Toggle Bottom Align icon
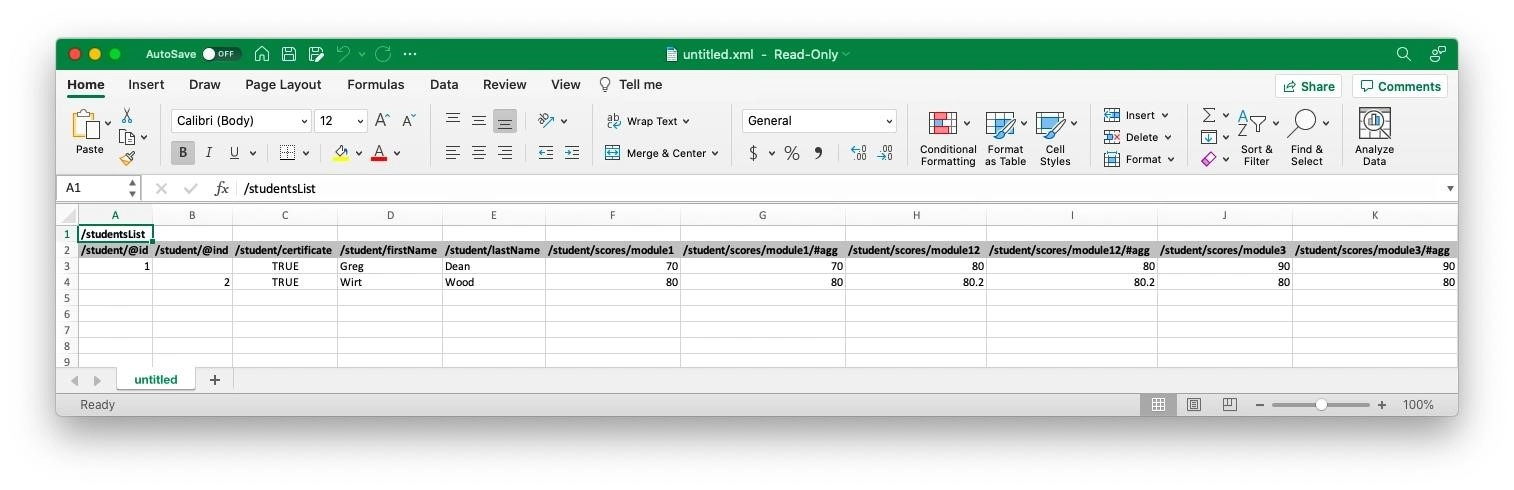The height and width of the screenshot is (490, 1514). 505,121
